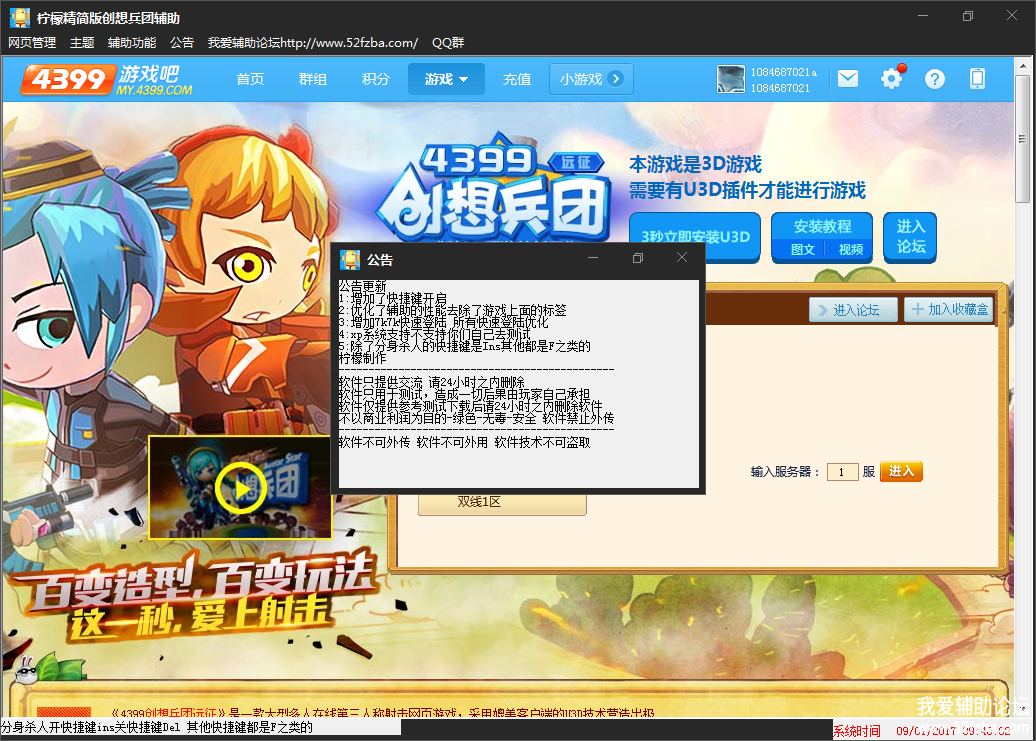
Task: Click the 3秒立即安装U3D button
Action: [x=695, y=237]
